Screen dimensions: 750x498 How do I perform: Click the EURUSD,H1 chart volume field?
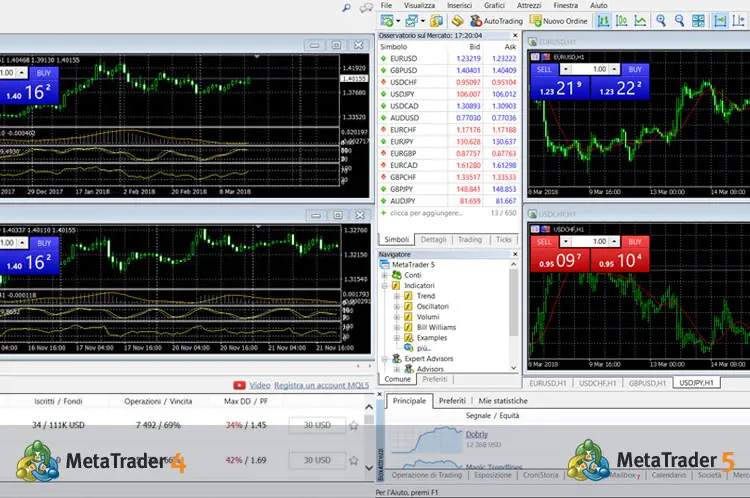coord(590,69)
